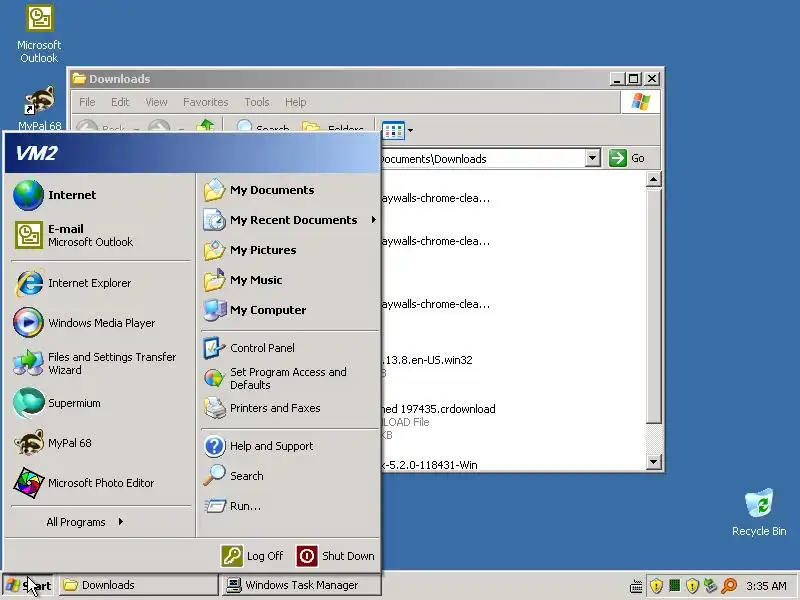Open My Computer
Image resolution: width=800 pixels, height=600 pixels.
(289, 310)
